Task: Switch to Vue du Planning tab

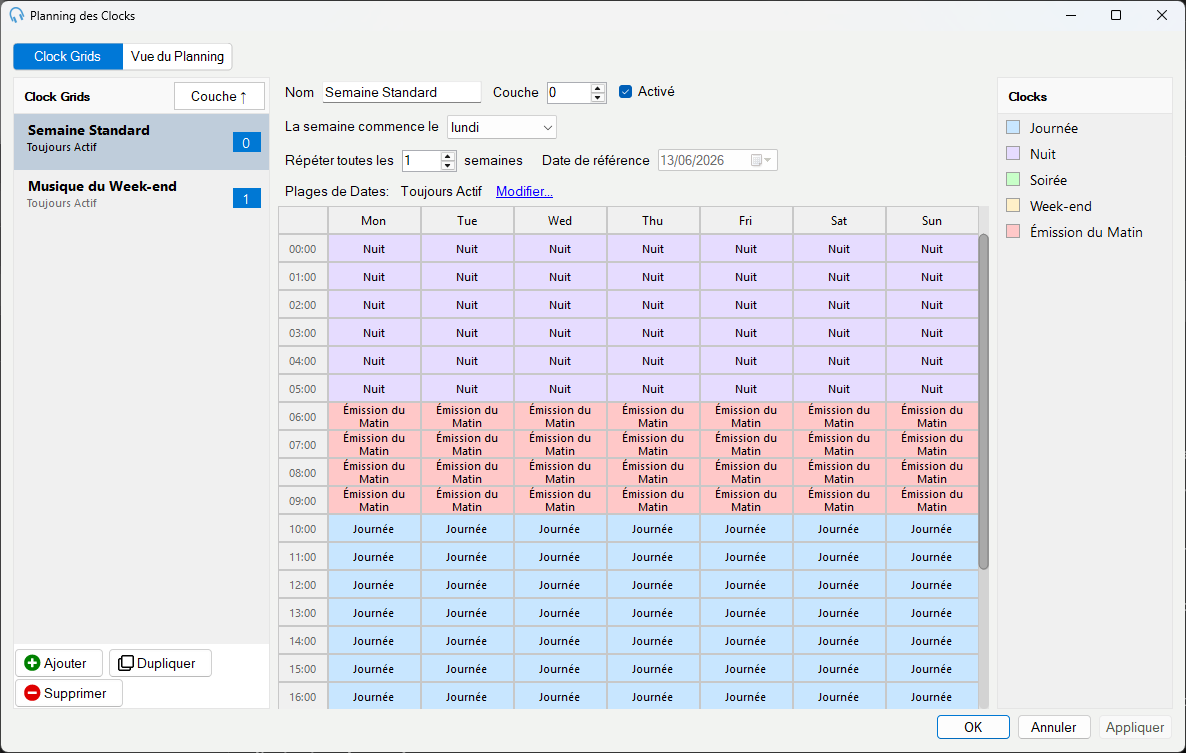Action: (x=177, y=57)
